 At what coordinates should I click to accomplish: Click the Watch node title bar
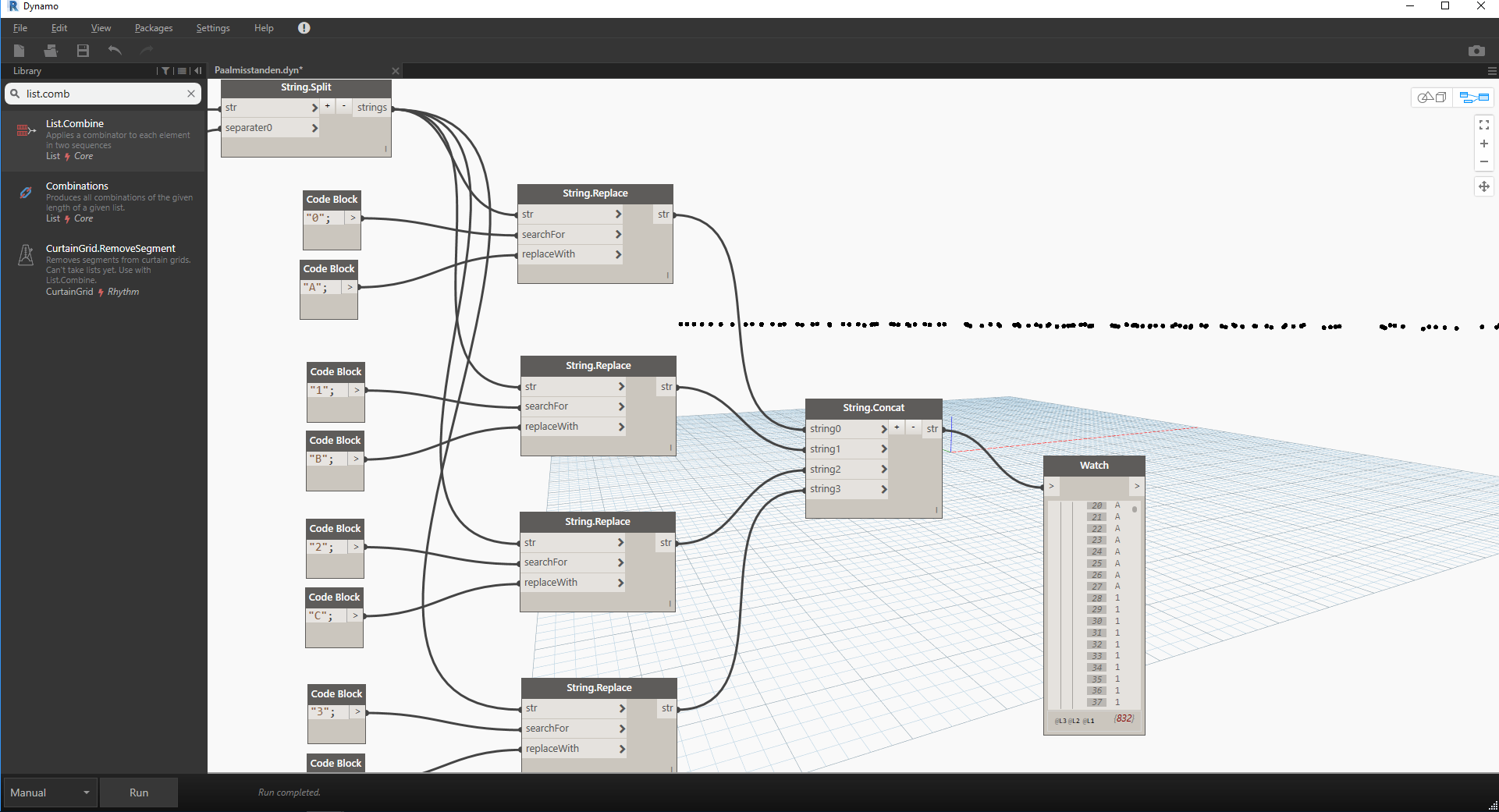tap(1094, 466)
